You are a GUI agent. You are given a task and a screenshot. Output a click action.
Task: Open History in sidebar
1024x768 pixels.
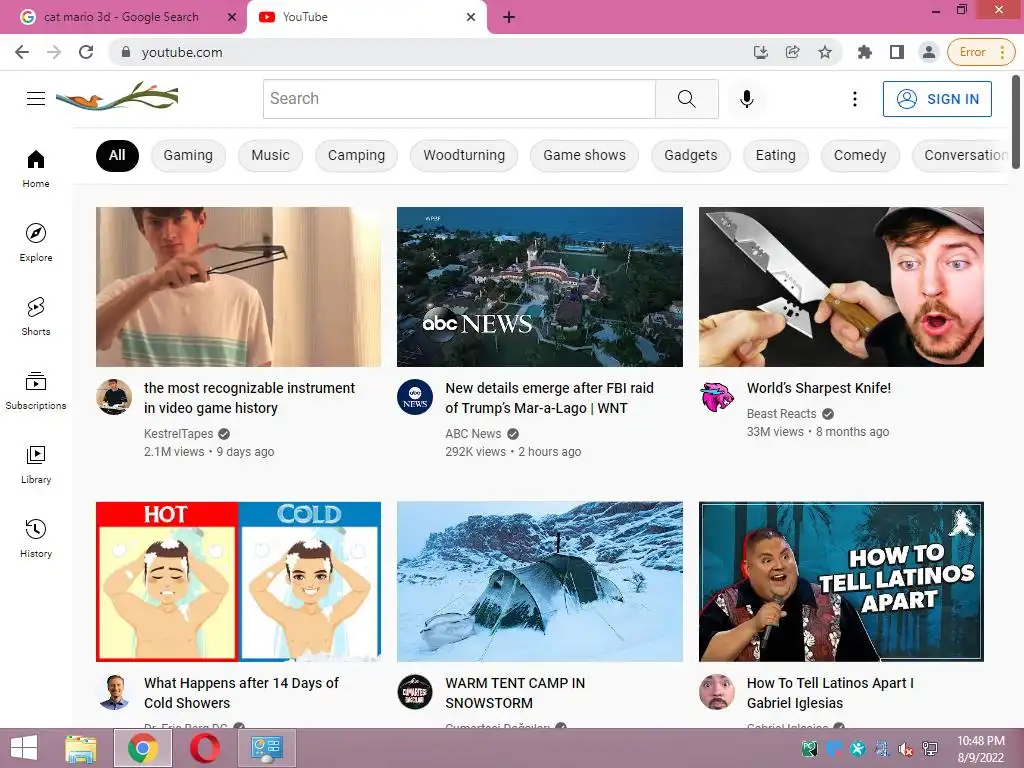click(x=36, y=537)
